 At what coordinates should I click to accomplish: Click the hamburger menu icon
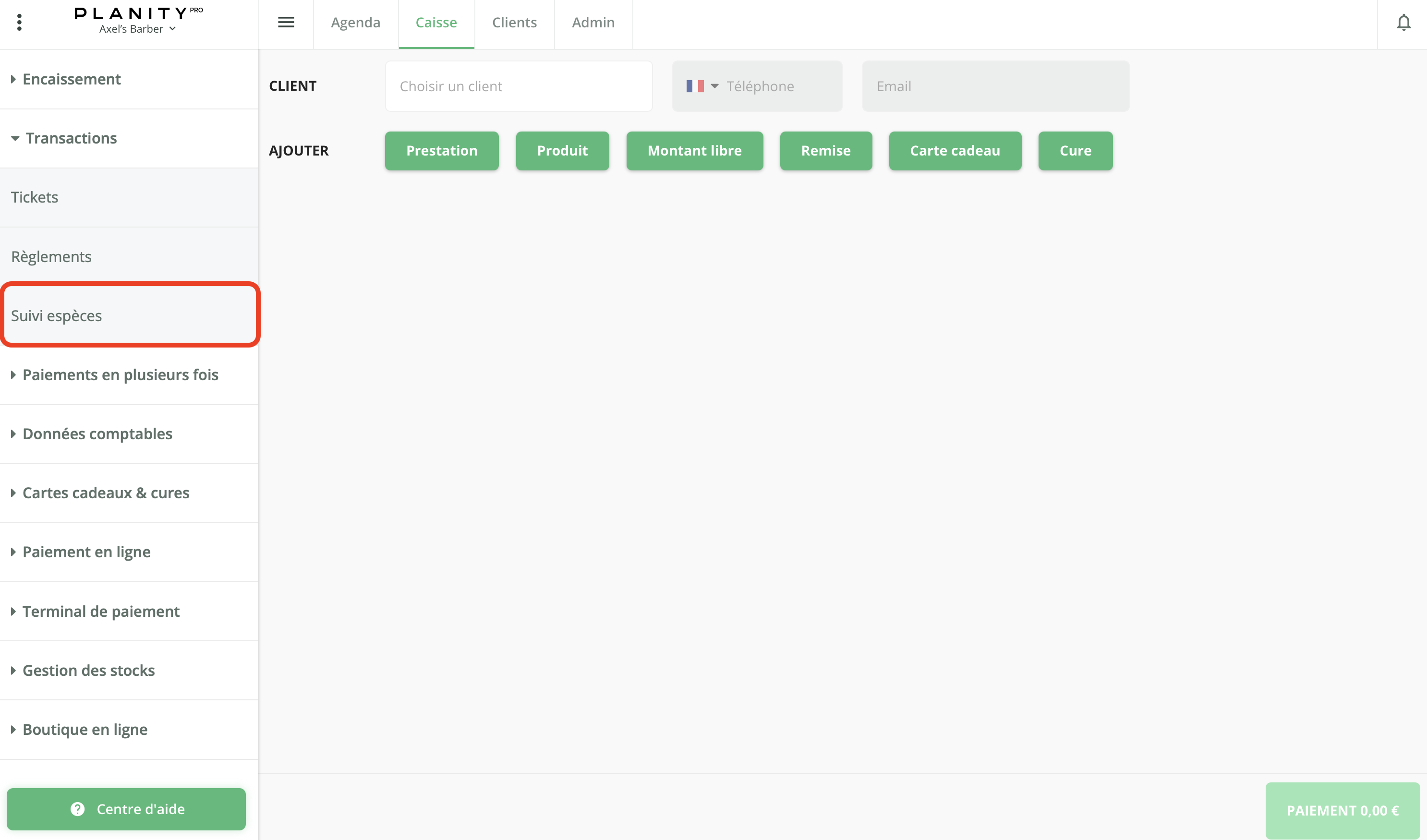click(286, 22)
